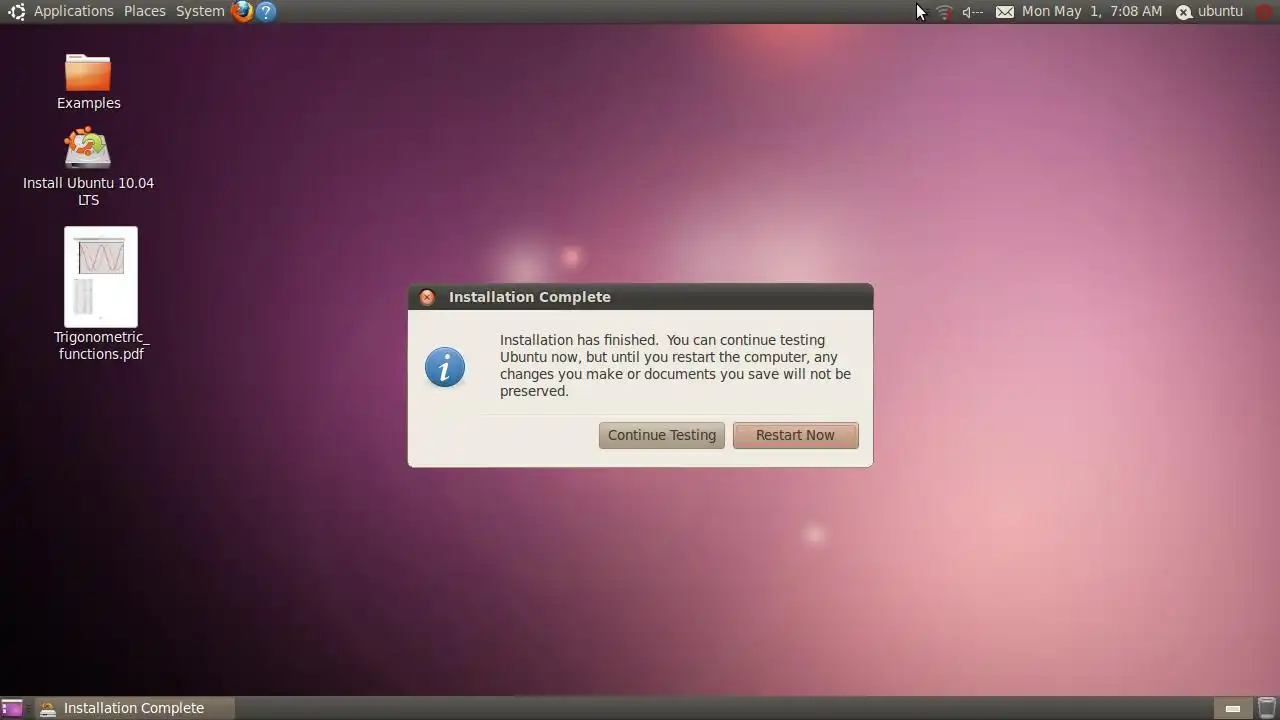The height and width of the screenshot is (720, 1280).
Task: Click the Installation Complete title bar
Action: tap(640, 297)
